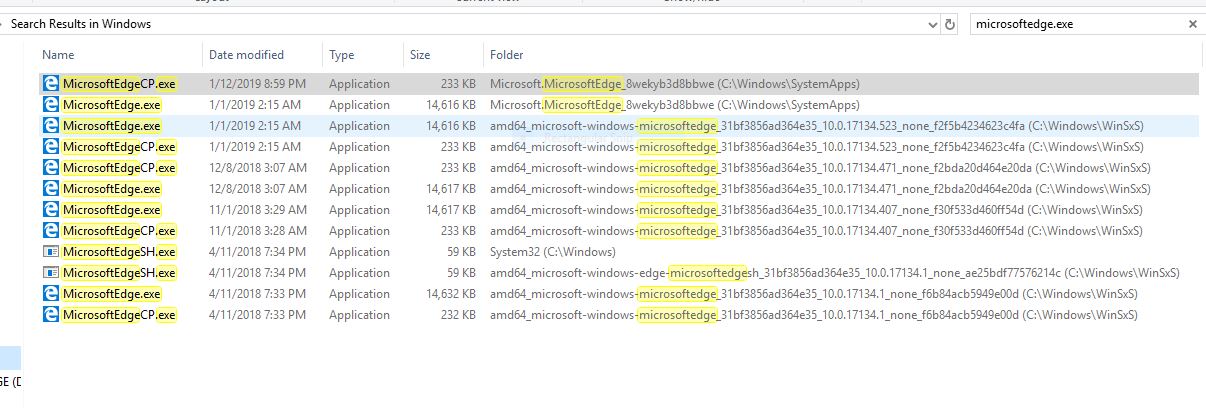Click the 59 KB size in the System32 row
Screen dimensions: 1206x408
click(x=460, y=252)
